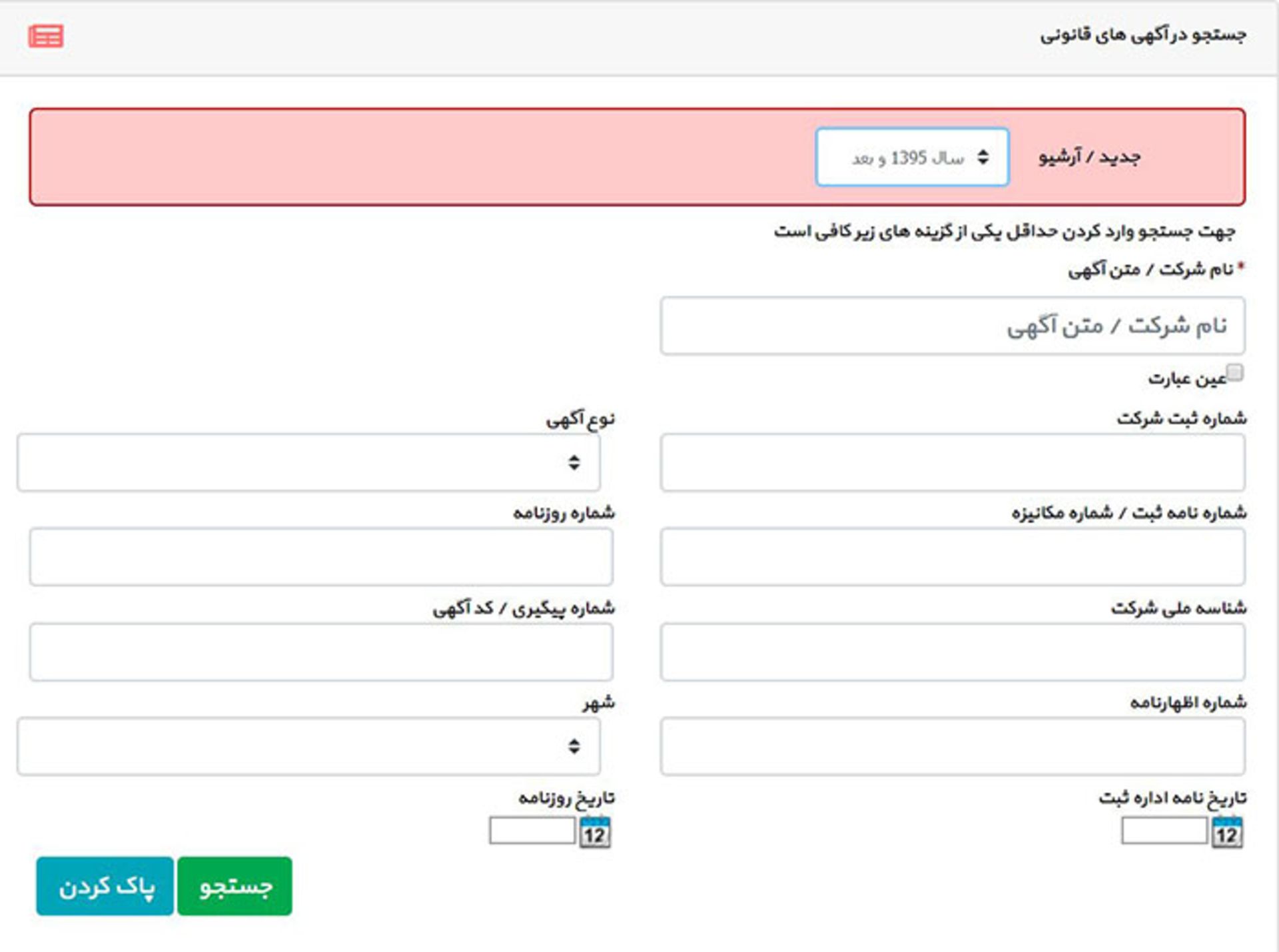Click the تاریخ روزنامه date text box
The height and width of the screenshot is (952, 1279).
coord(532,831)
